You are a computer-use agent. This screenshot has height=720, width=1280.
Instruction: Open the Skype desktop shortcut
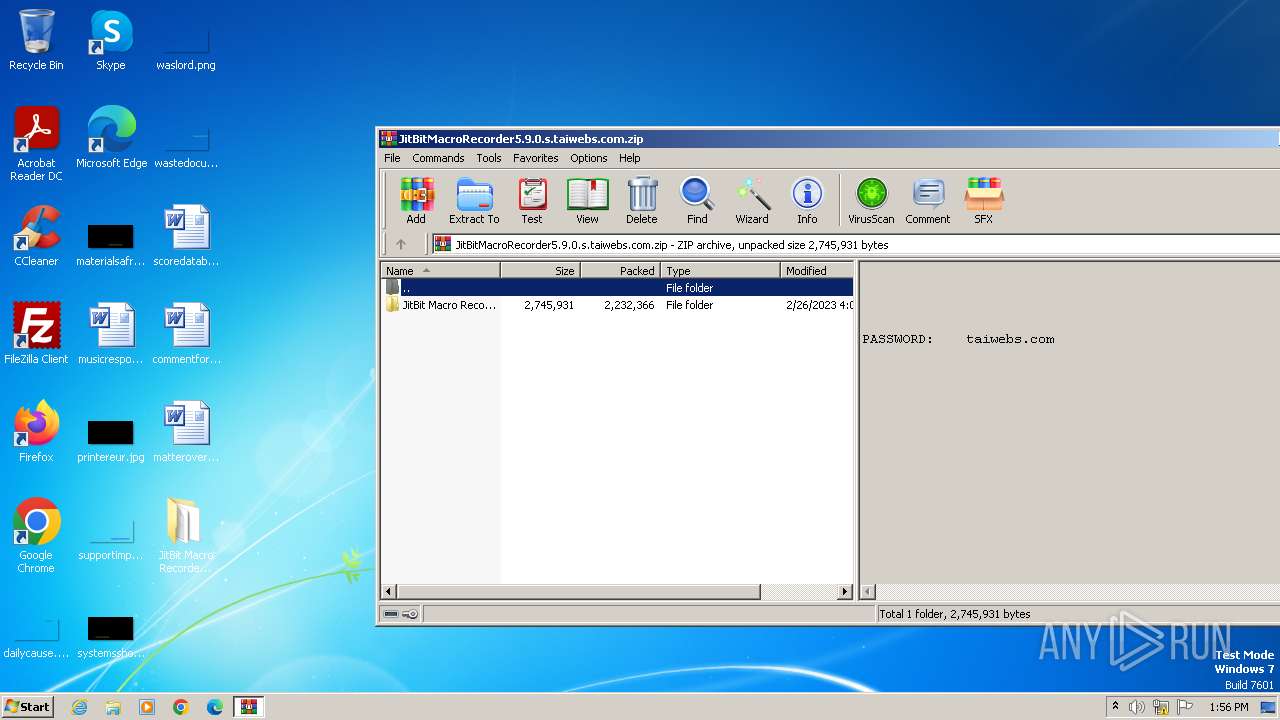coord(111,40)
